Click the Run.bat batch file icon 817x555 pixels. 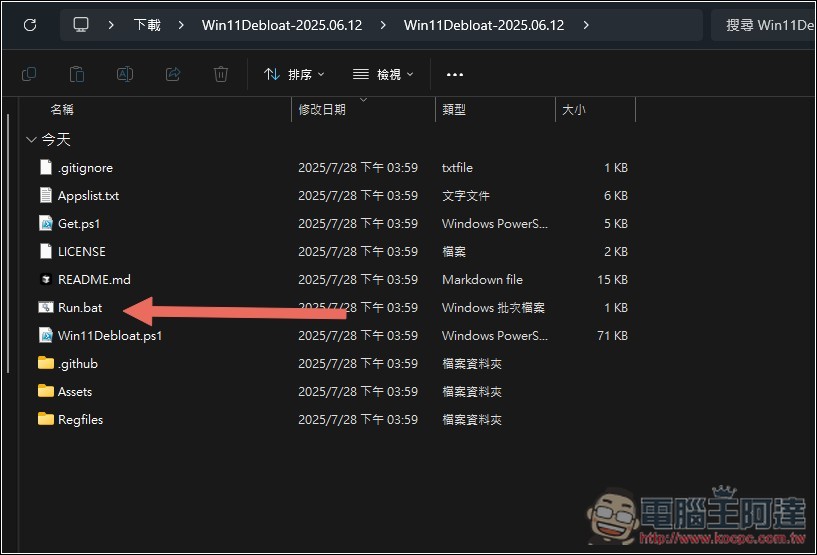(x=46, y=307)
